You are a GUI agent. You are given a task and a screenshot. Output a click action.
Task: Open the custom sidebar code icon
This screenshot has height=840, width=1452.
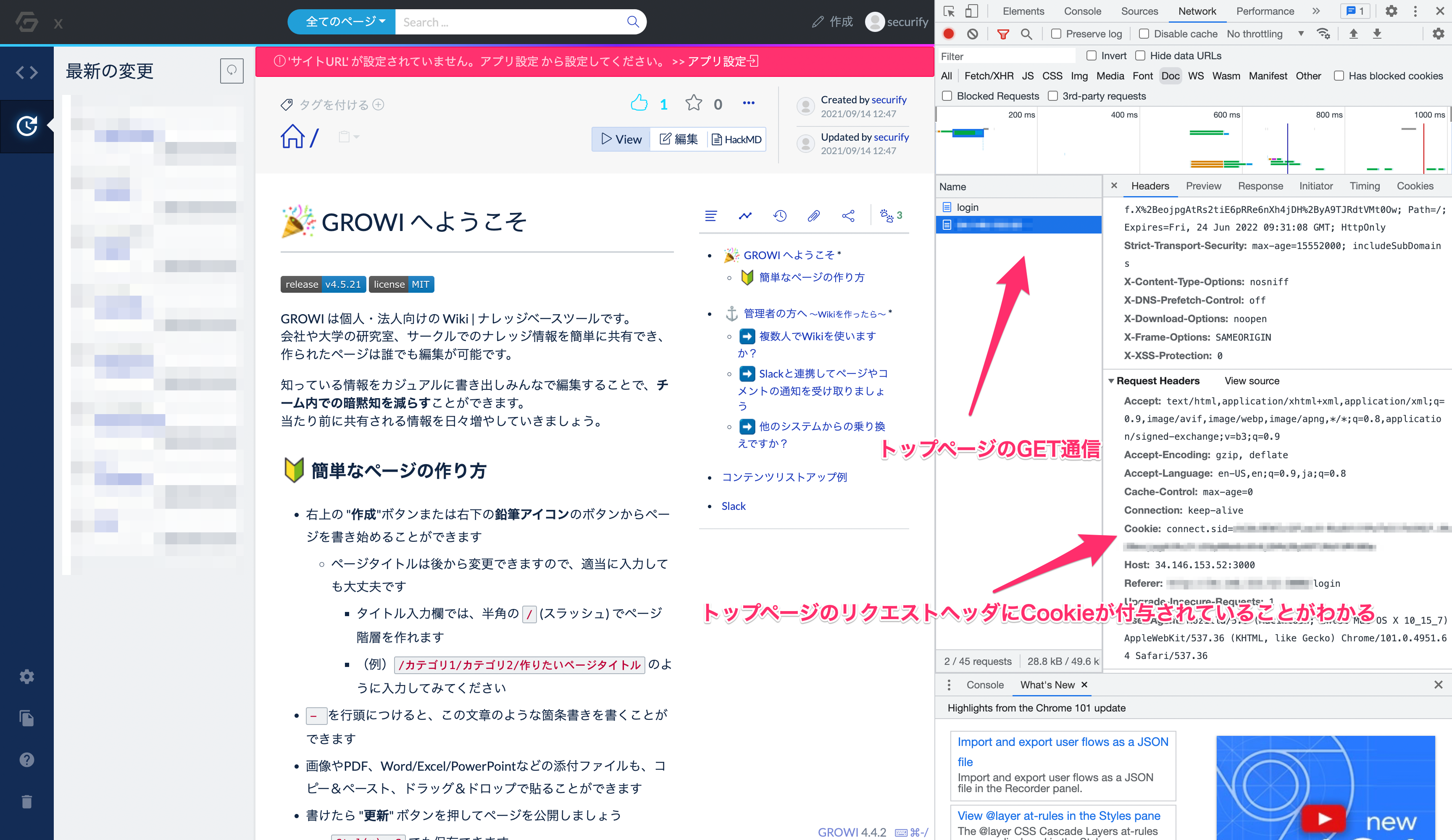point(26,72)
